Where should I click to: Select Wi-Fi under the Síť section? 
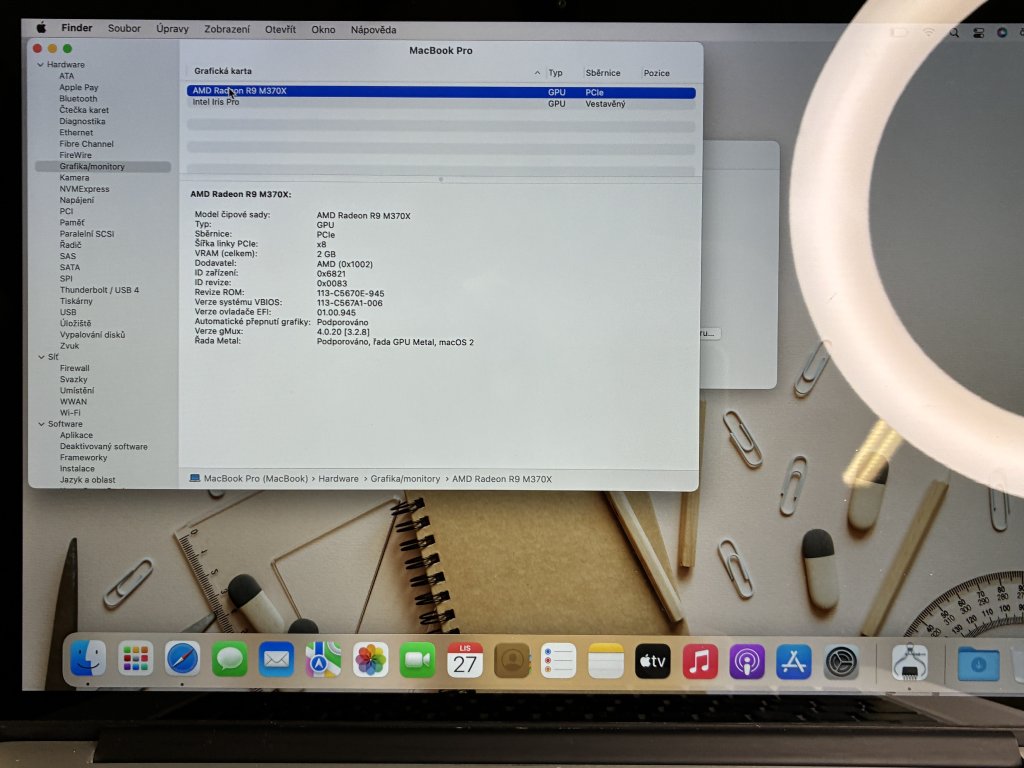tap(70, 412)
